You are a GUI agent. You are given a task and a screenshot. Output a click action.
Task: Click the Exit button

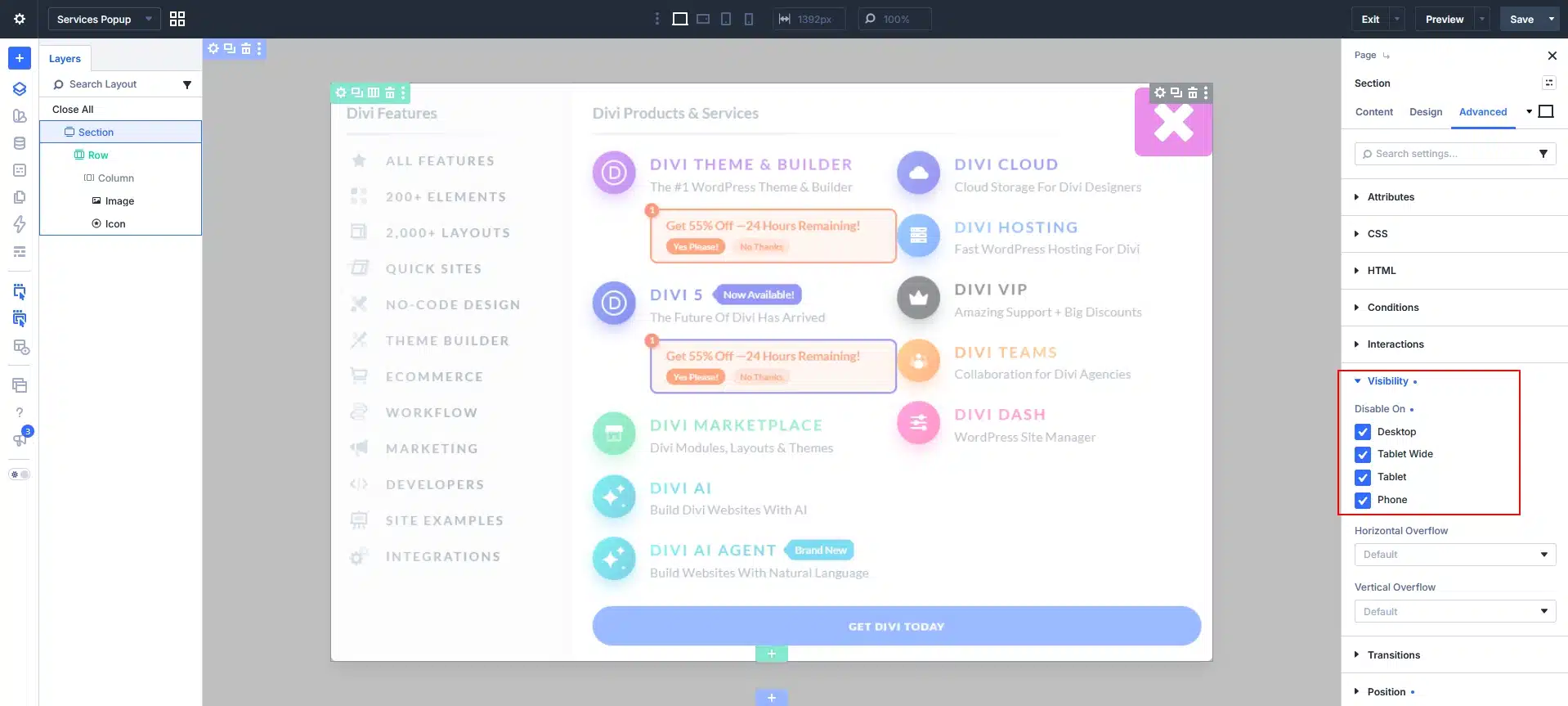click(1370, 19)
